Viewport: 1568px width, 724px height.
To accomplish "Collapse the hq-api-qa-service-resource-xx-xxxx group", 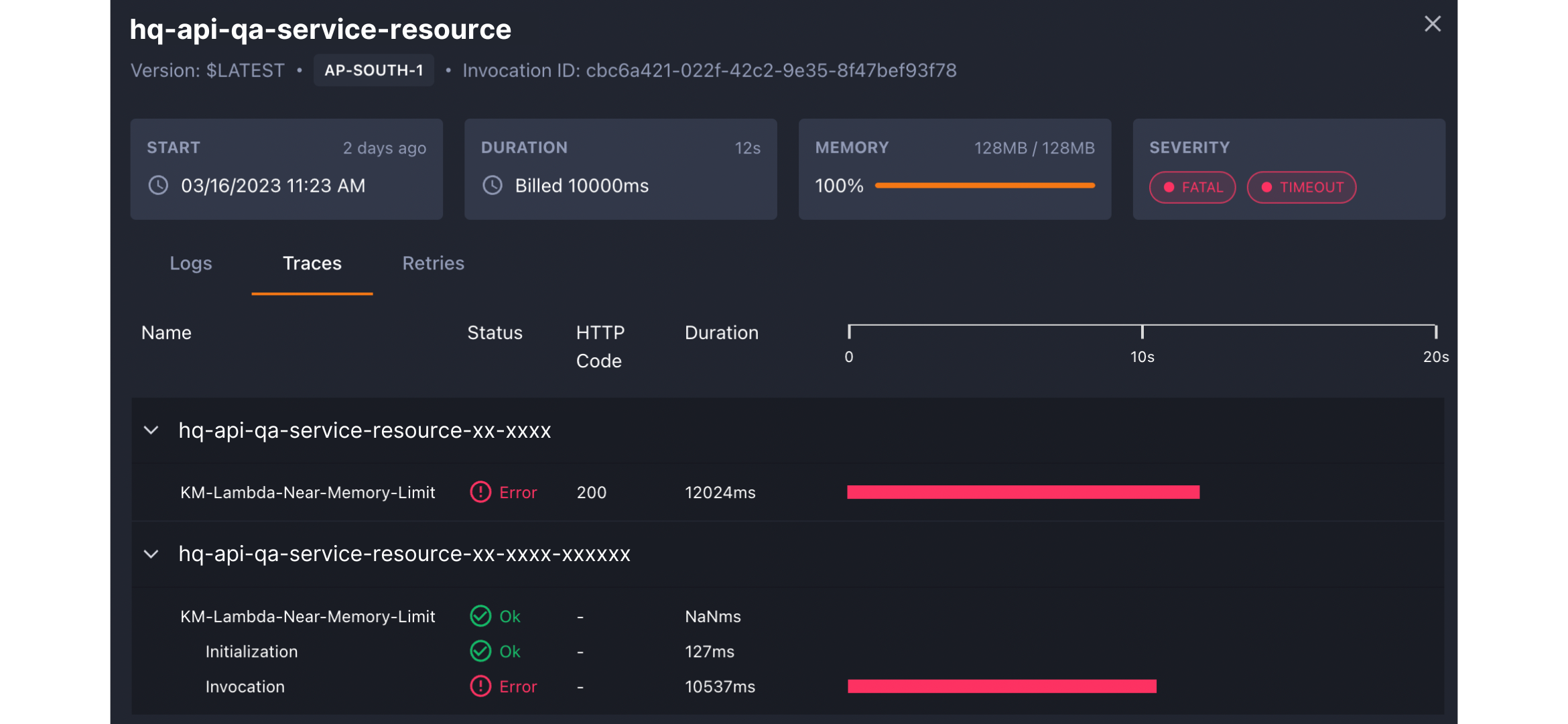I will tap(151, 430).
